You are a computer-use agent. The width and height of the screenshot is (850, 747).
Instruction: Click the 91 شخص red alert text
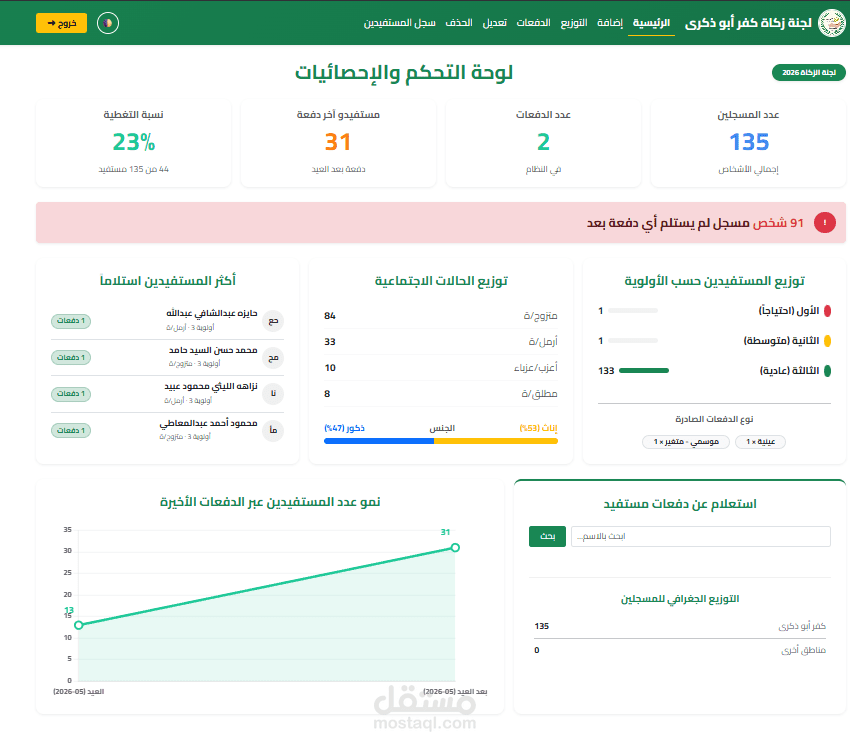(x=778, y=223)
